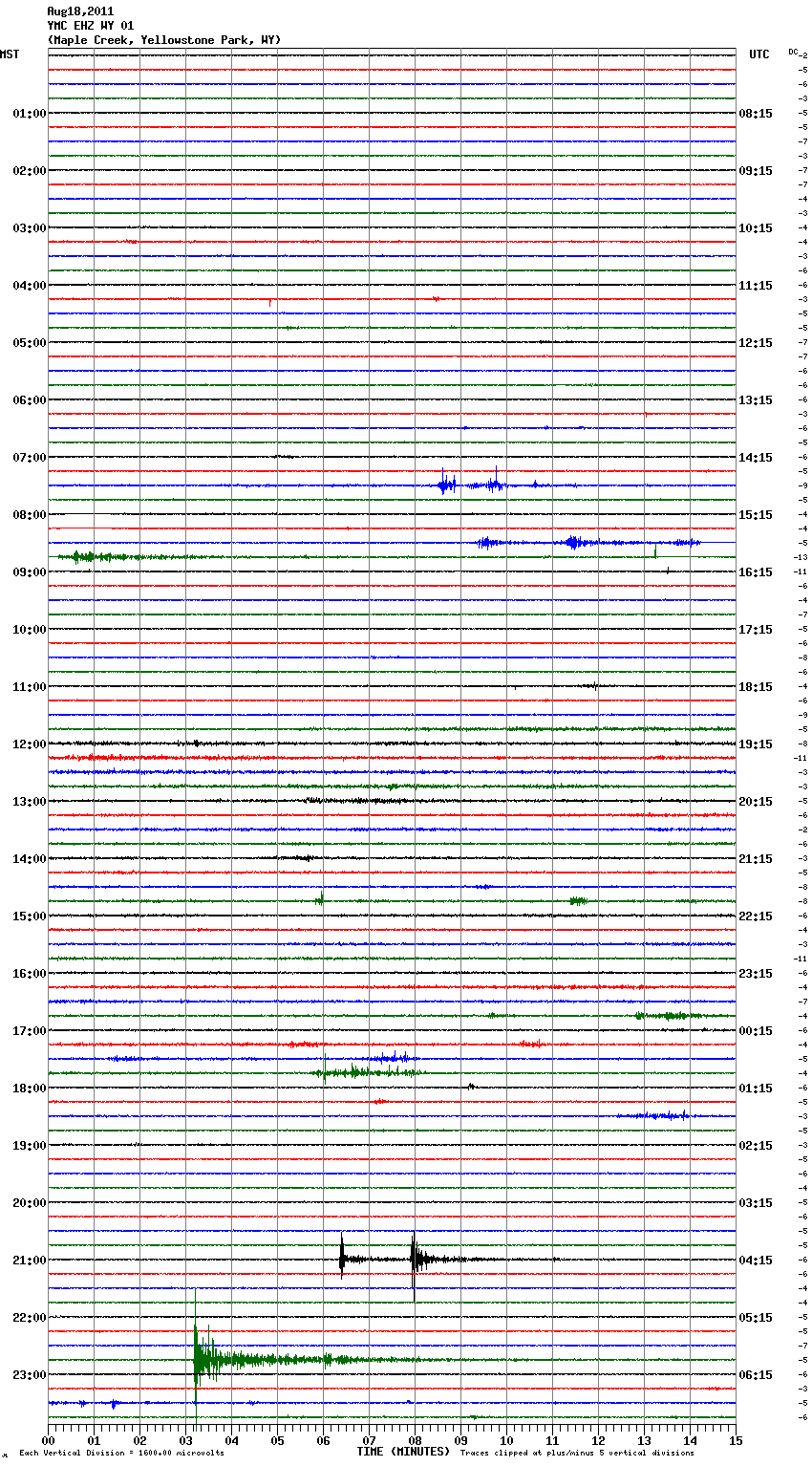Click the 14:15 UTC time label
This screenshot has height=1466, width=812.
point(756,458)
